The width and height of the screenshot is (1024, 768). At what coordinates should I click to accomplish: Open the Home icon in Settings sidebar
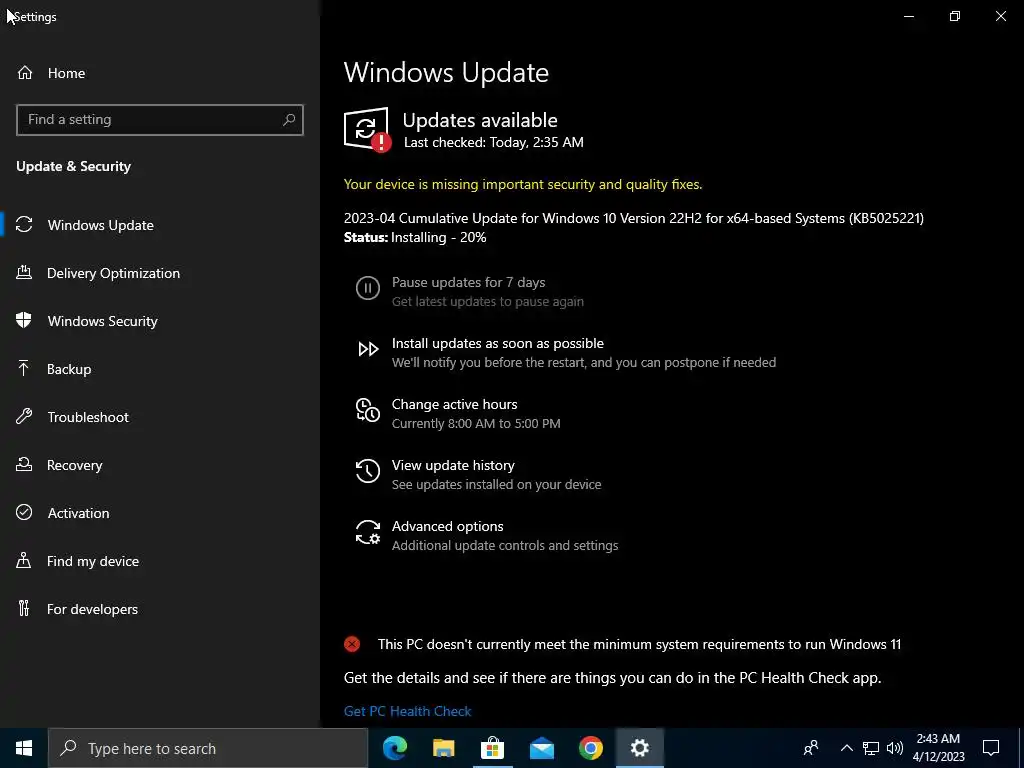pos(25,72)
